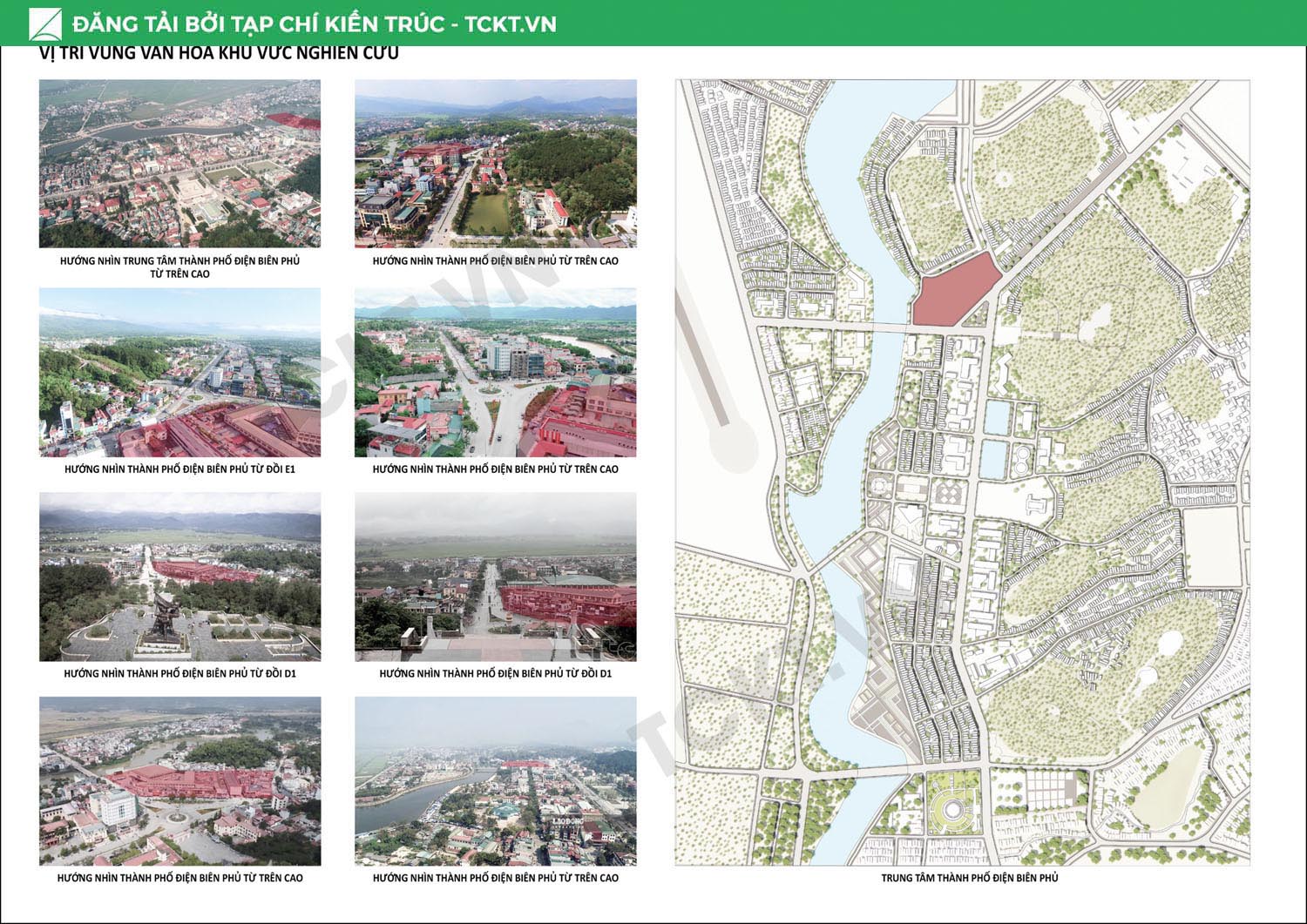This screenshot has height=924, width=1307.
Task: Click the page title 'VỊ TRÍ VÙNG VĂN HÓA KHU VỰC NGHIÊN CỨU'
Action: 219,53
